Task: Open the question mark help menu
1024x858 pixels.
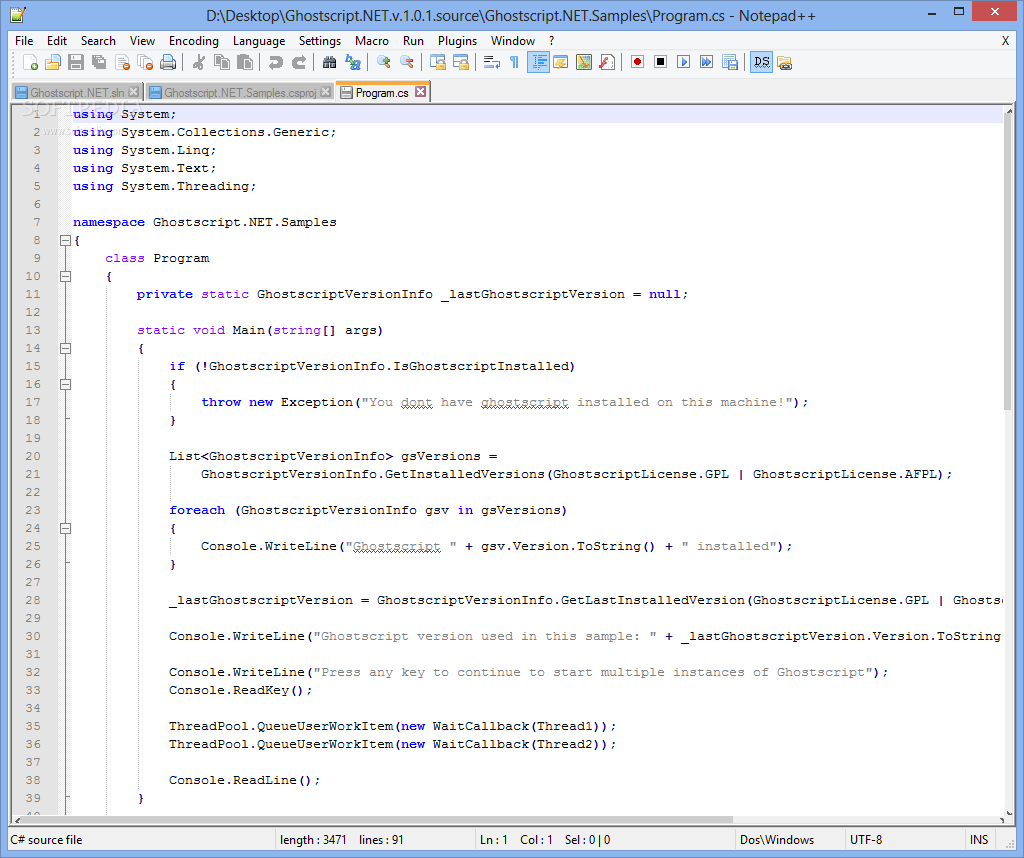Action: coord(551,40)
